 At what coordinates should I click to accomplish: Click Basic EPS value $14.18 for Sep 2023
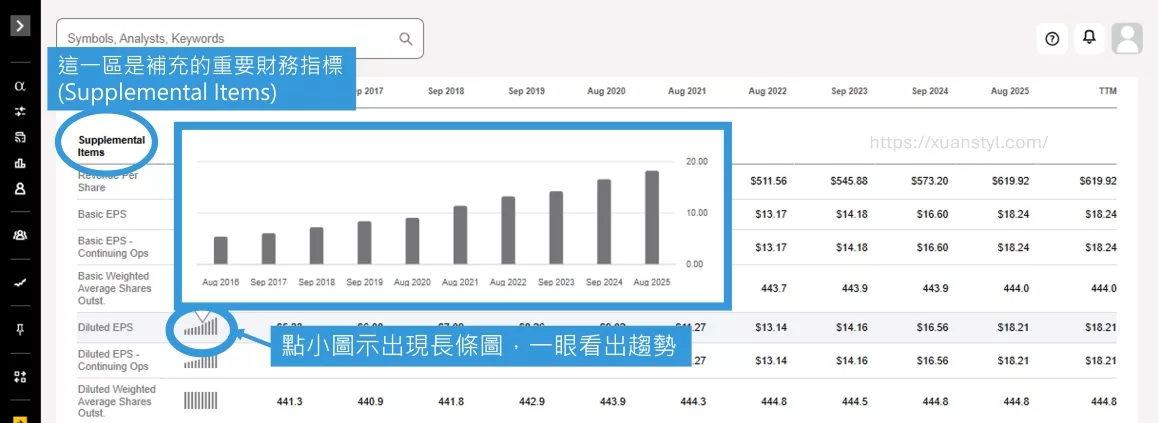click(x=852, y=214)
